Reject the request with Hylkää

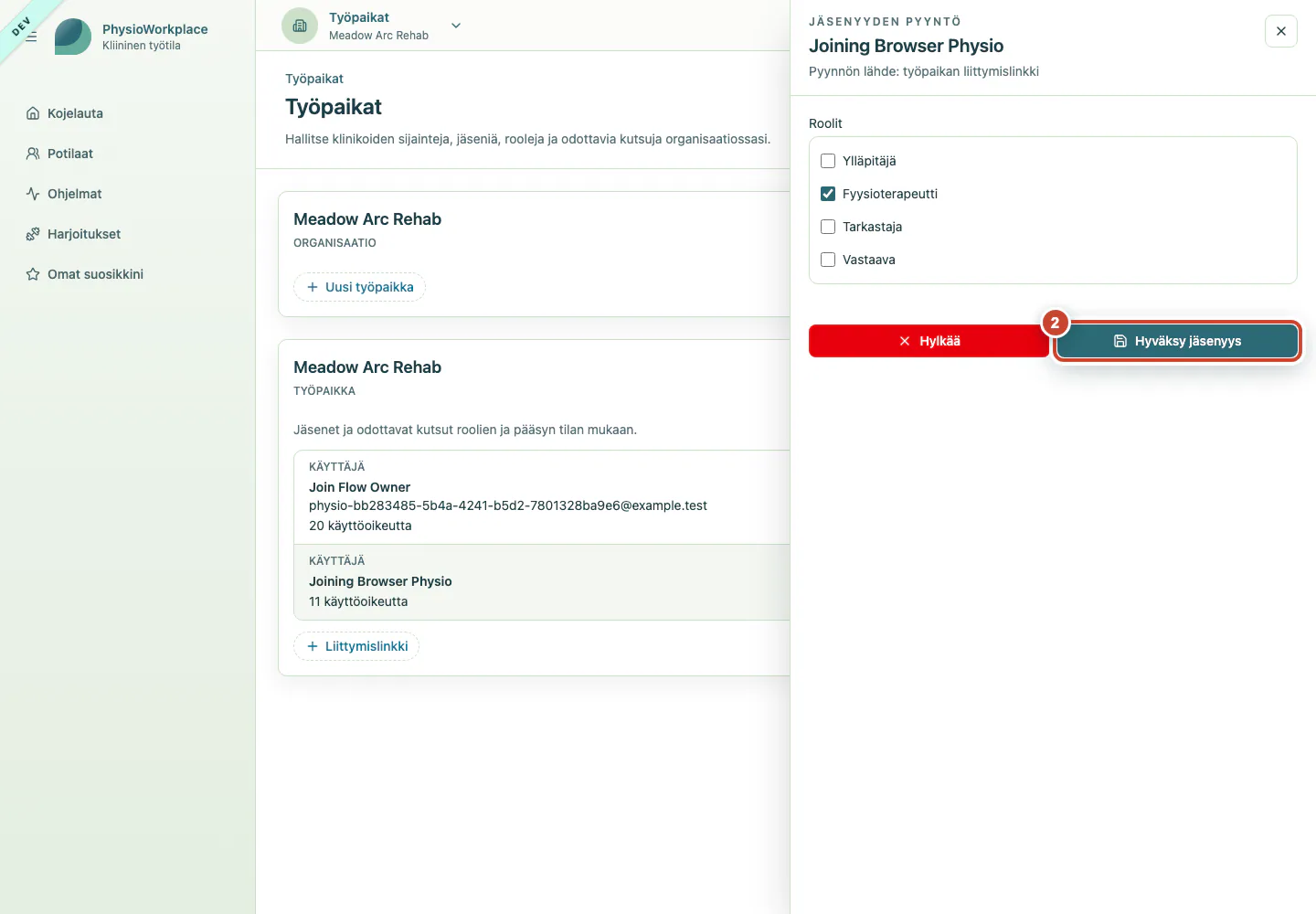tap(929, 341)
